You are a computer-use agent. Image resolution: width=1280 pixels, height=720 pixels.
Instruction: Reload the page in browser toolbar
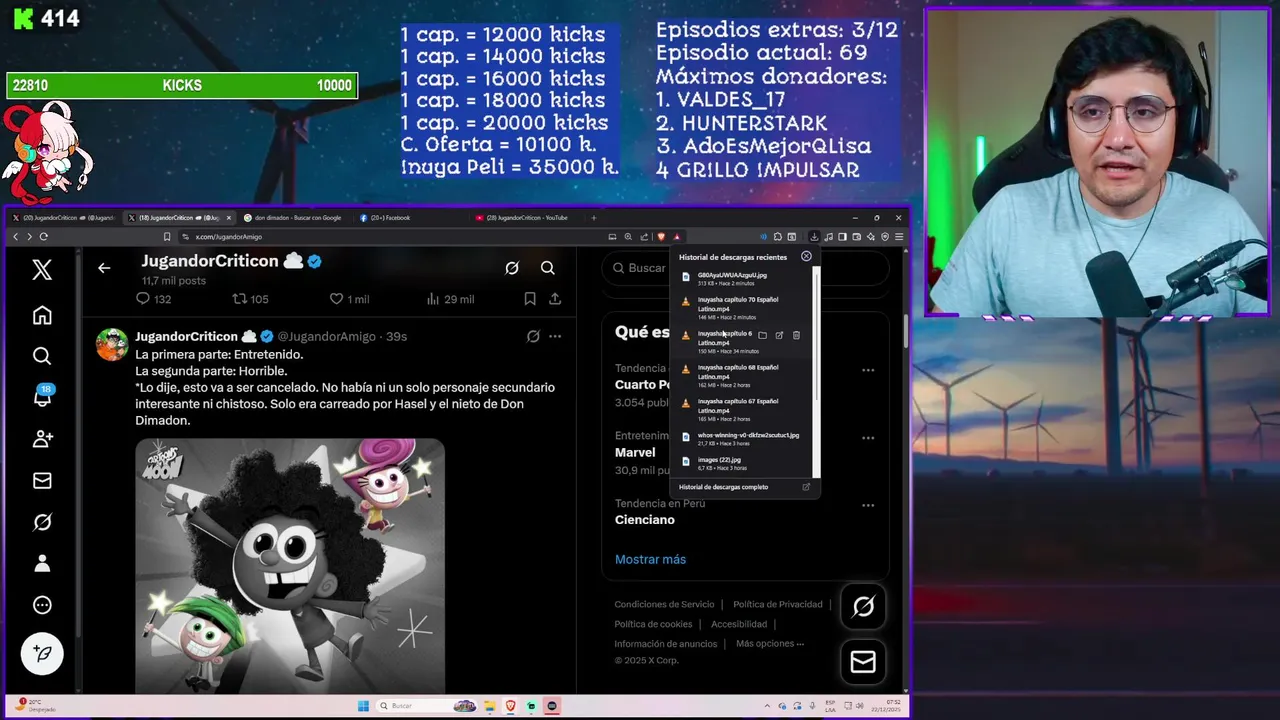coord(43,237)
